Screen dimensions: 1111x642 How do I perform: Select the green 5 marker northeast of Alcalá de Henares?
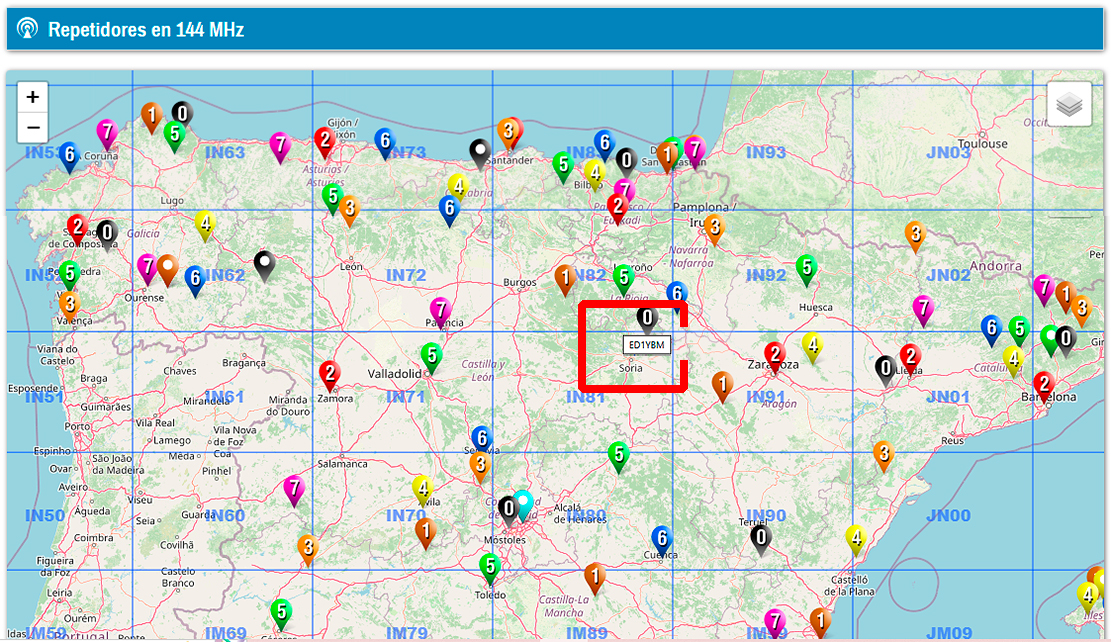pyautogui.click(x=619, y=456)
